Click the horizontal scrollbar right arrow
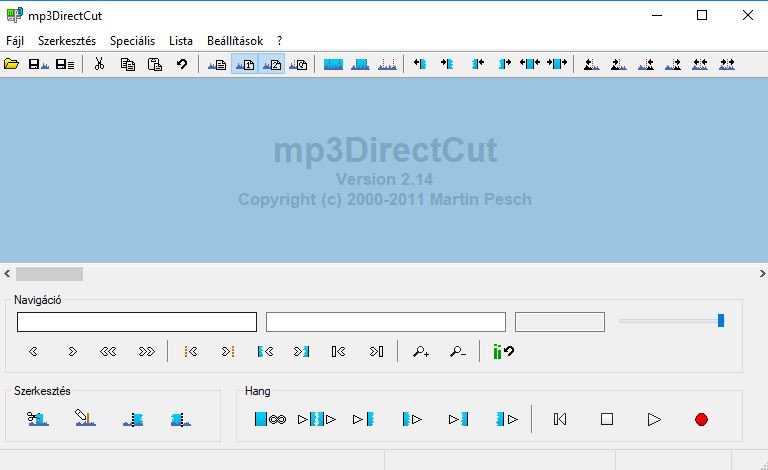Viewport: 768px width, 470px height. click(760, 274)
